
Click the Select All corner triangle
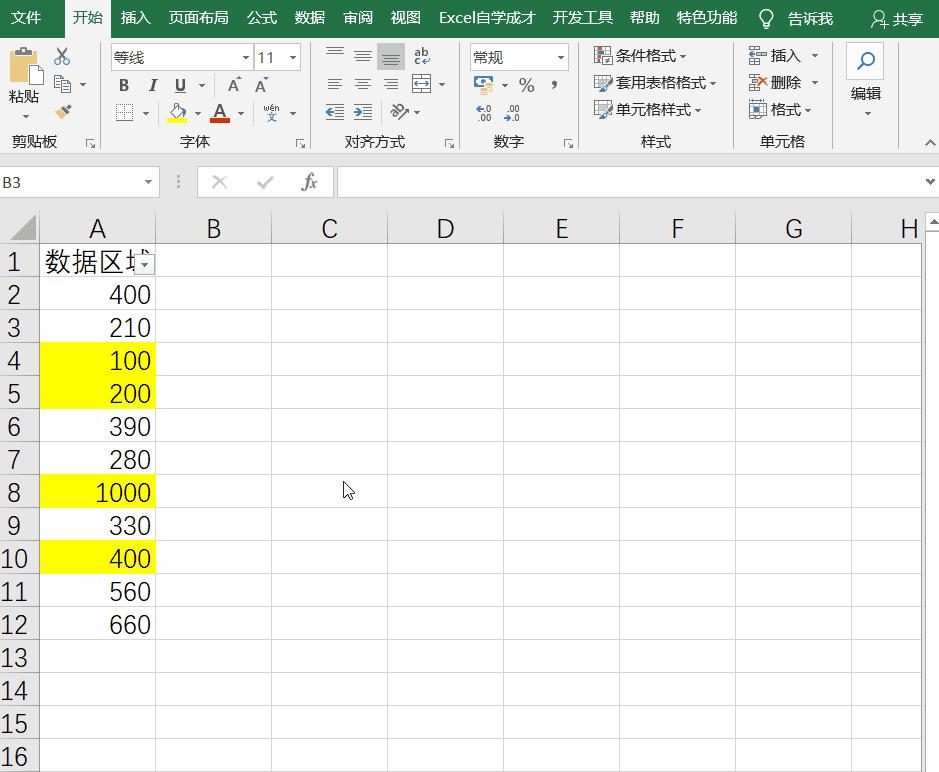tap(24, 228)
